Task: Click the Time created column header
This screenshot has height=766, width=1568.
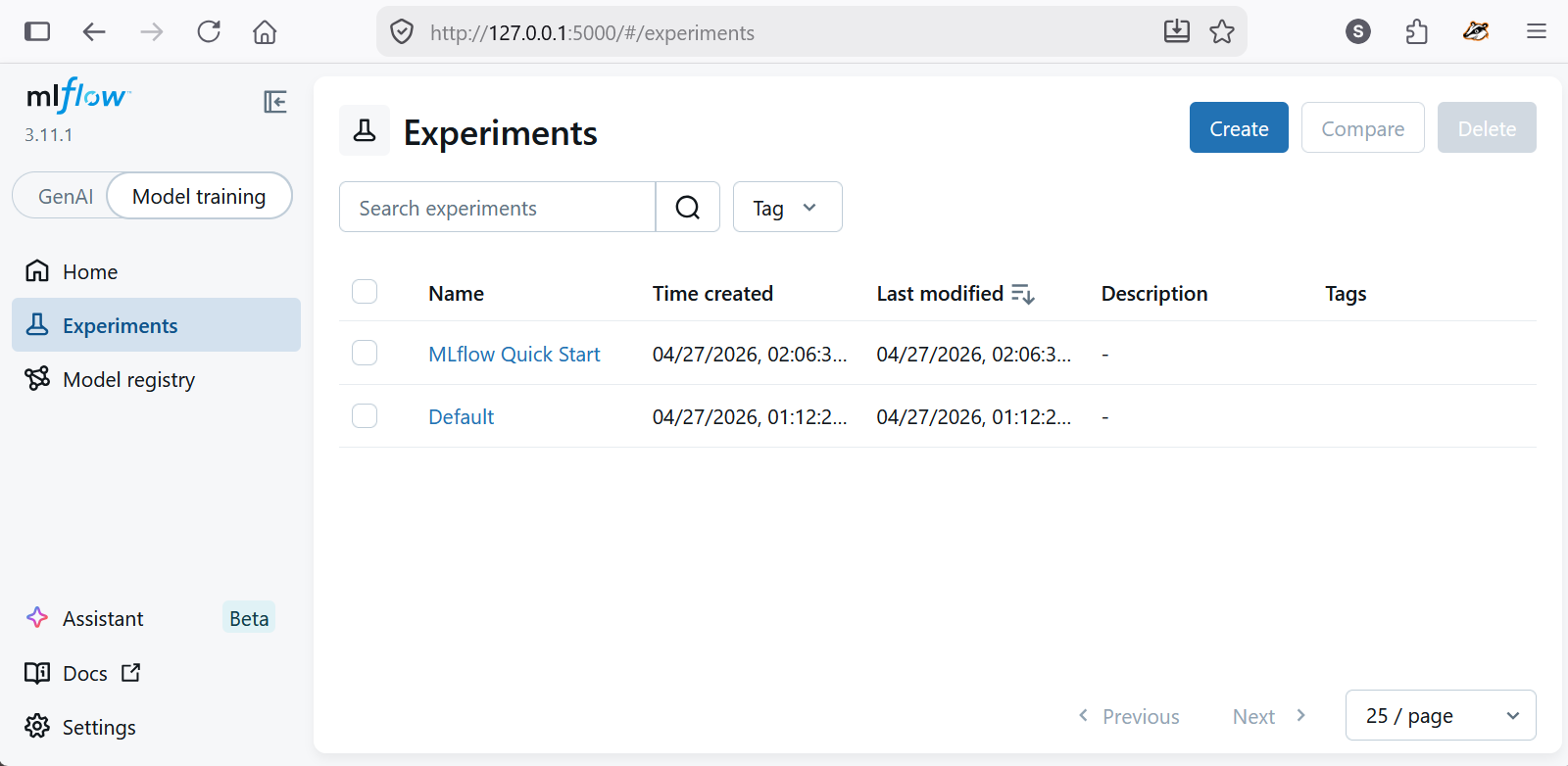Action: click(x=712, y=293)
